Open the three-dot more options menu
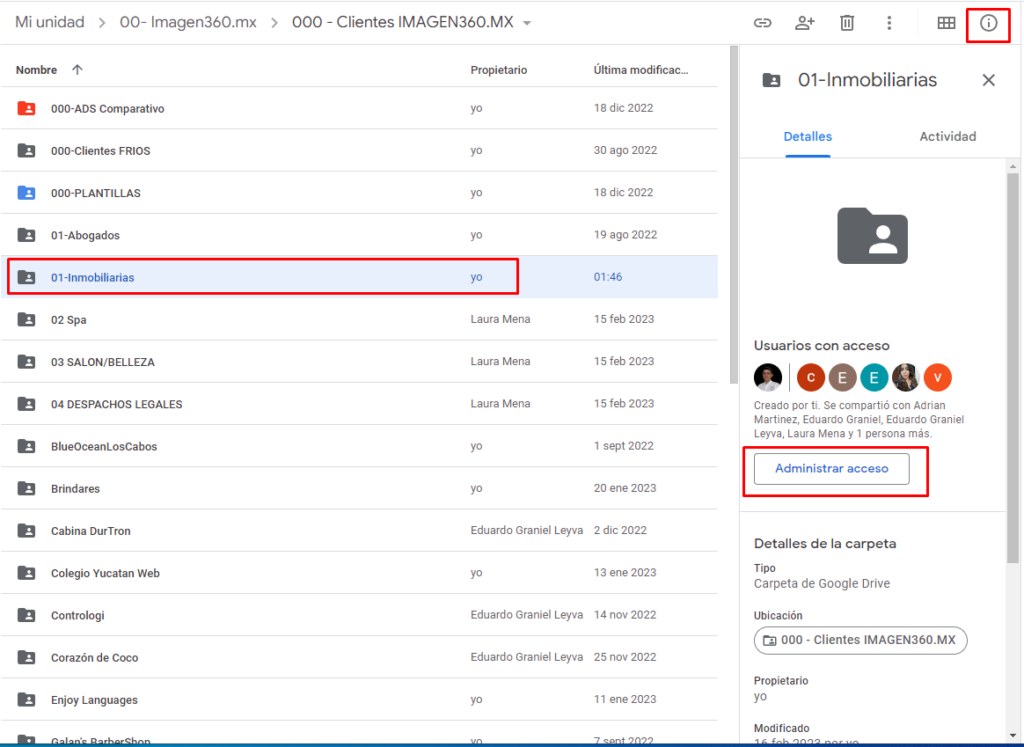 click(889, 23)
